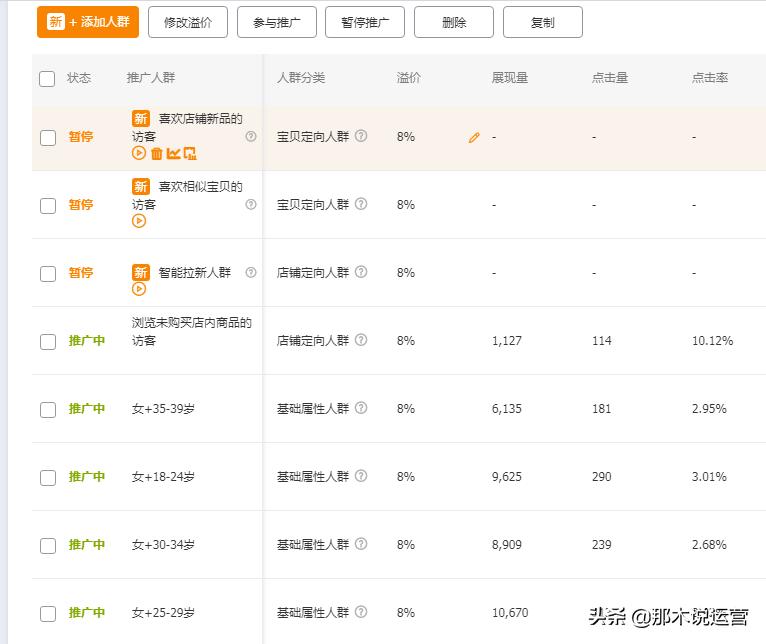Click the 推广中 status of 女+35-39岁
The width and height of the screenshot is (766, 644).
tap(86, 408)
